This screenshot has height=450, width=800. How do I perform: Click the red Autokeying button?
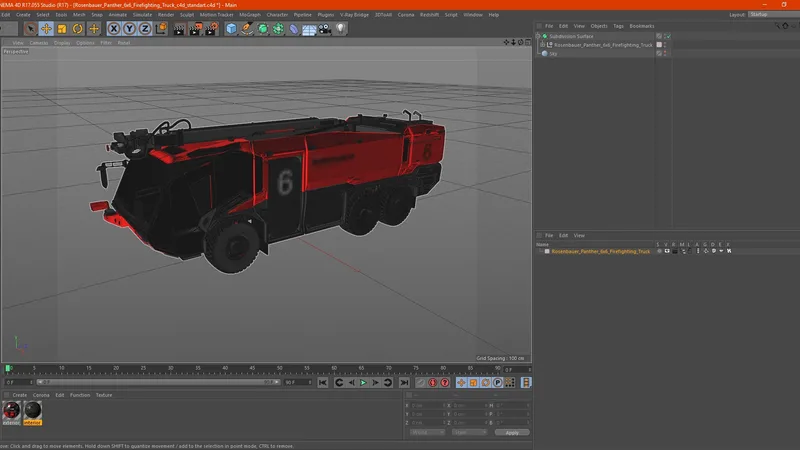(x=433, y=383)
